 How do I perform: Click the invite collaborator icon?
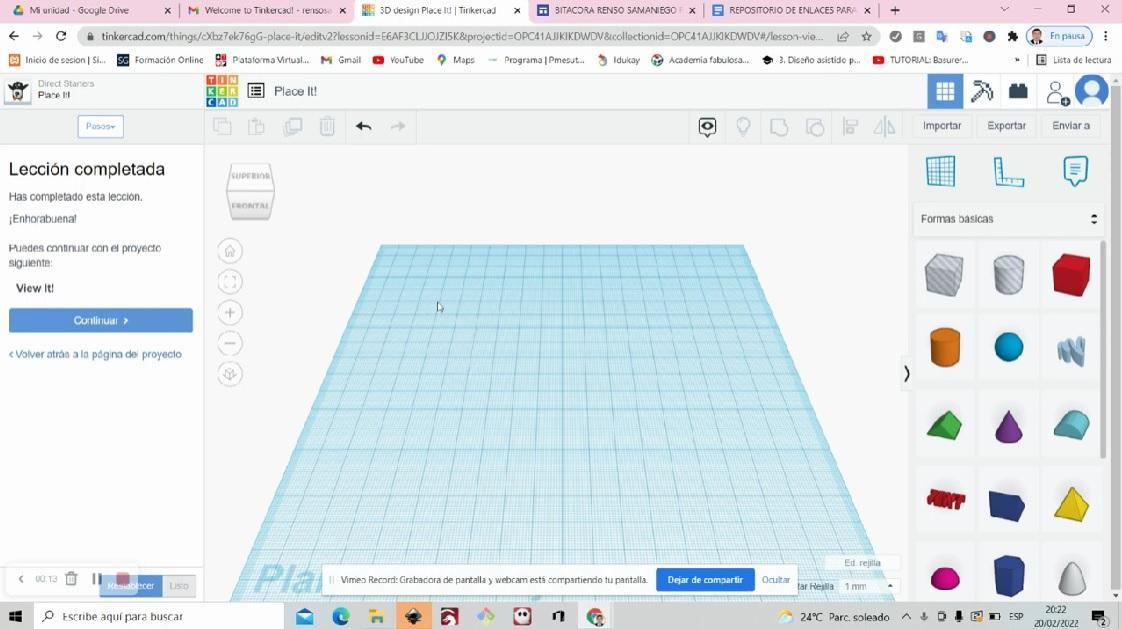[x=1058, y=93]
